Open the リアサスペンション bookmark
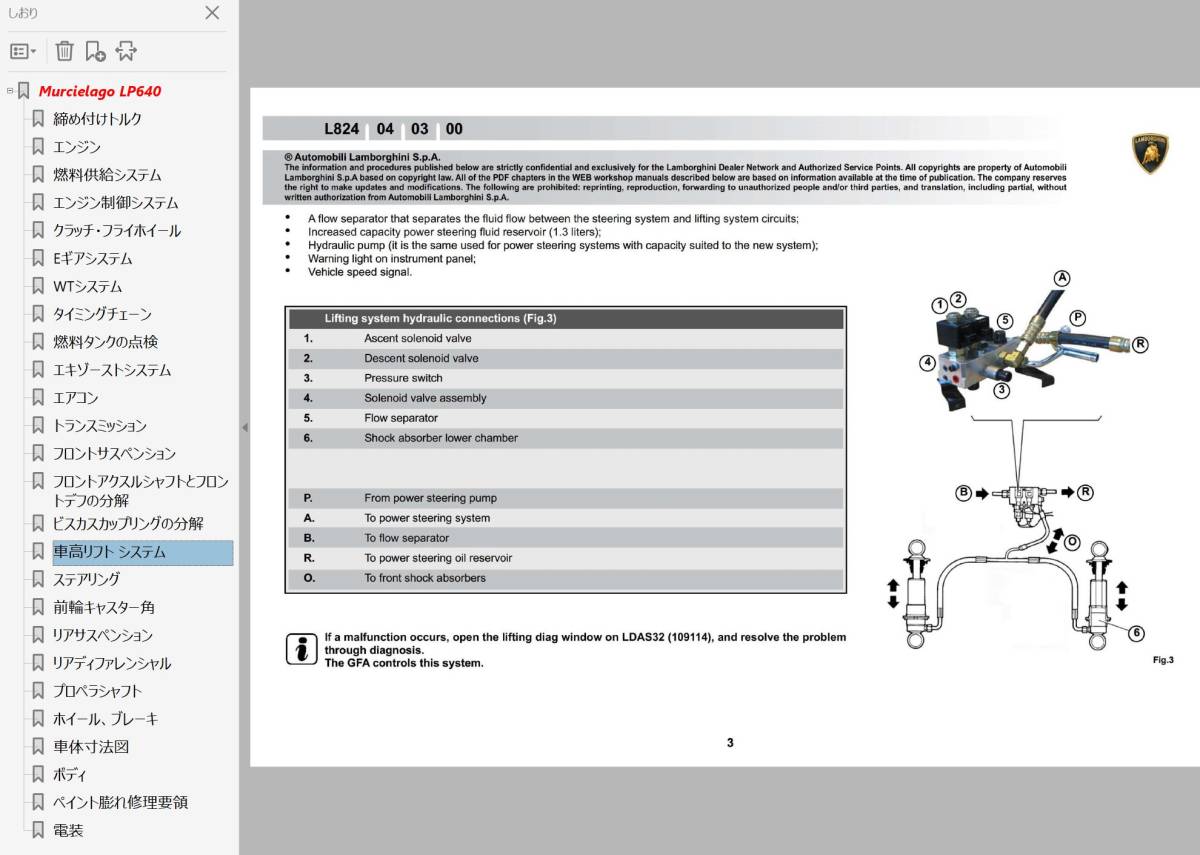Viewport: 1200px width, 855px height. pos(103,636)
